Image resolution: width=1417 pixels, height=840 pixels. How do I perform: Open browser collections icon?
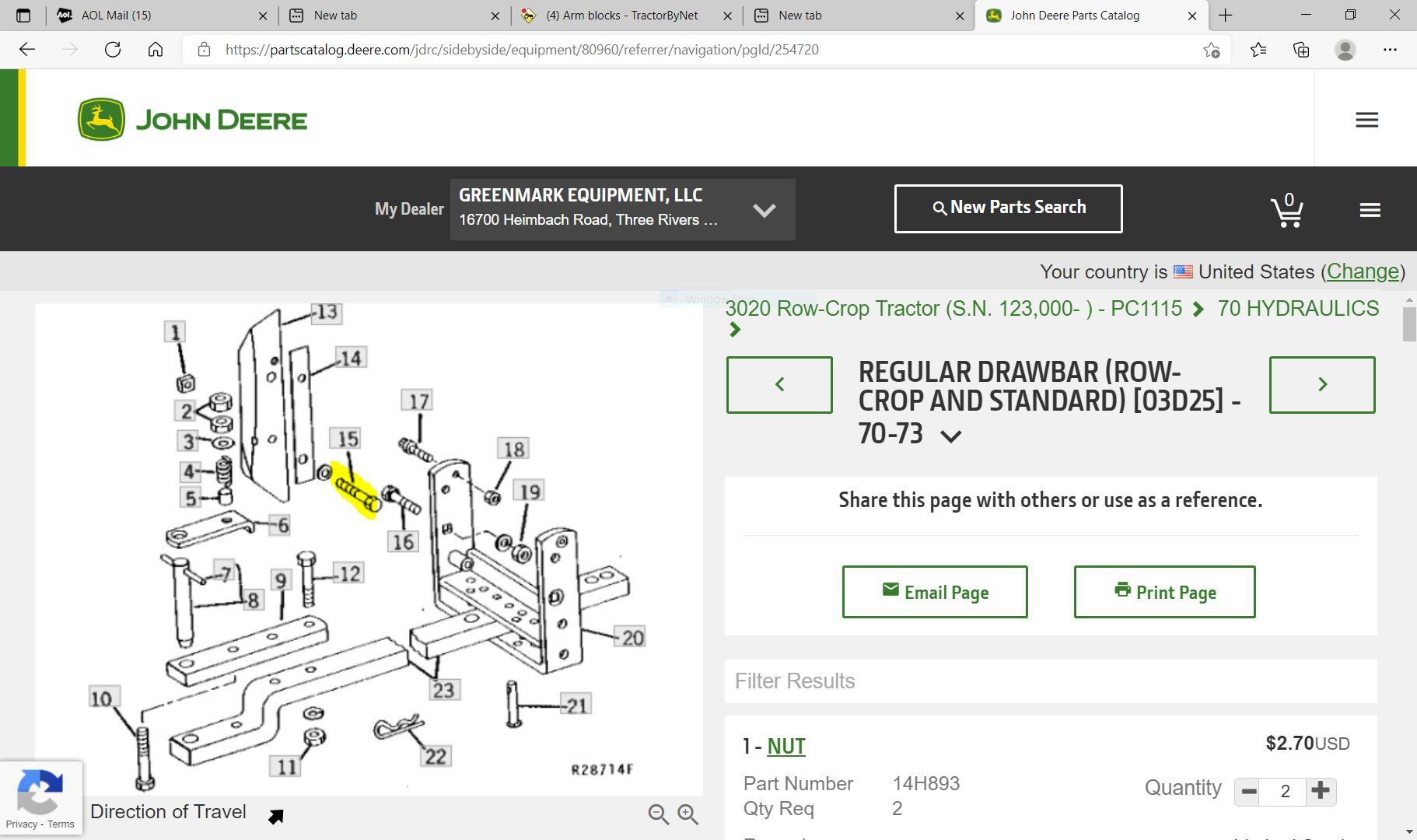tap(1301, 50)
